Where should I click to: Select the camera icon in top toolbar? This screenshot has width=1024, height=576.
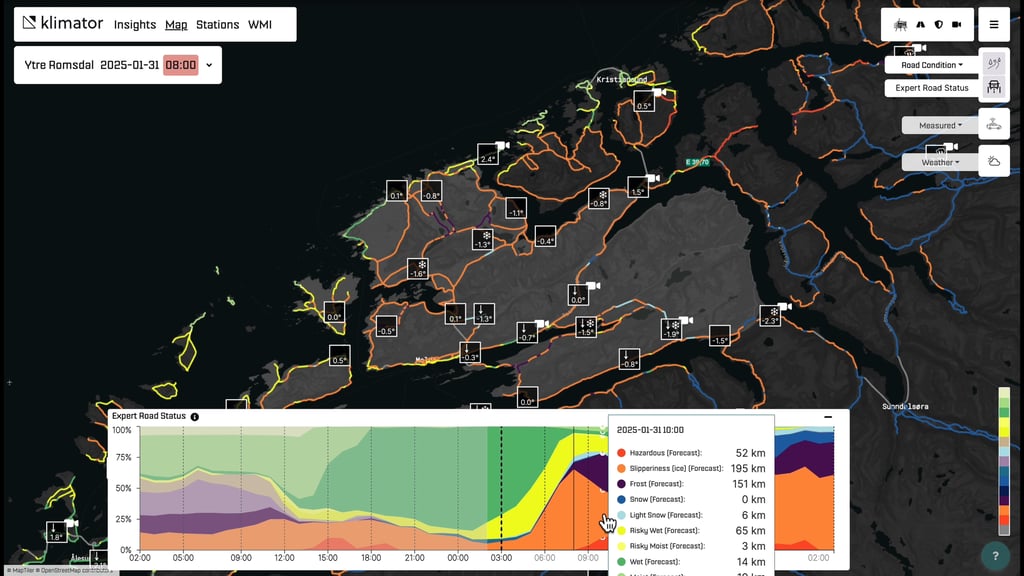(957, 24)
